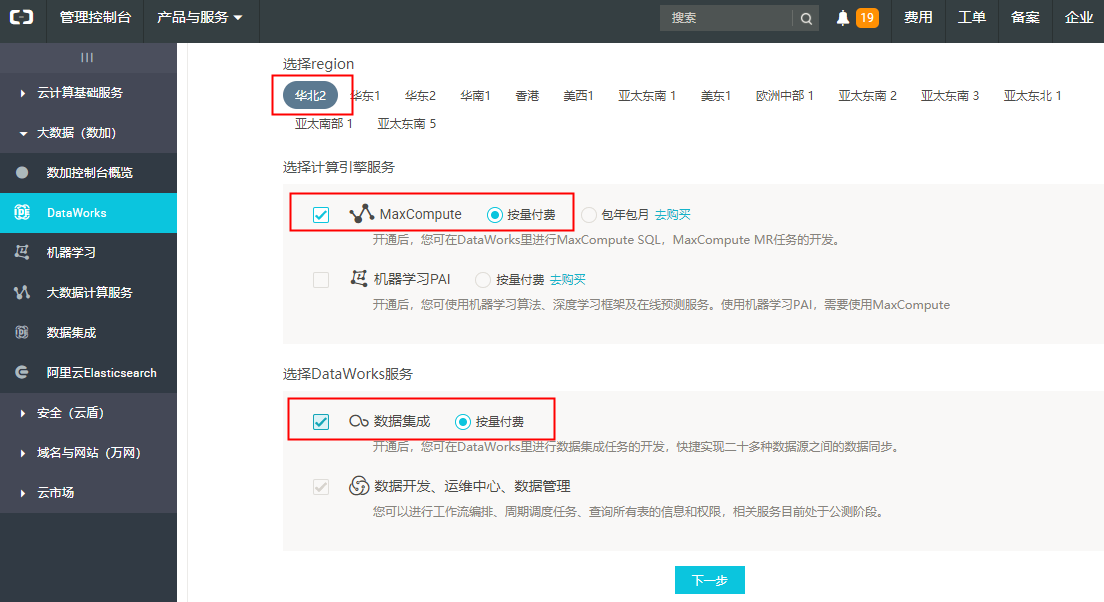Screen dimensions: 1104x602
Task: Open the notification bell icon
Action: (x=843, y=18)
